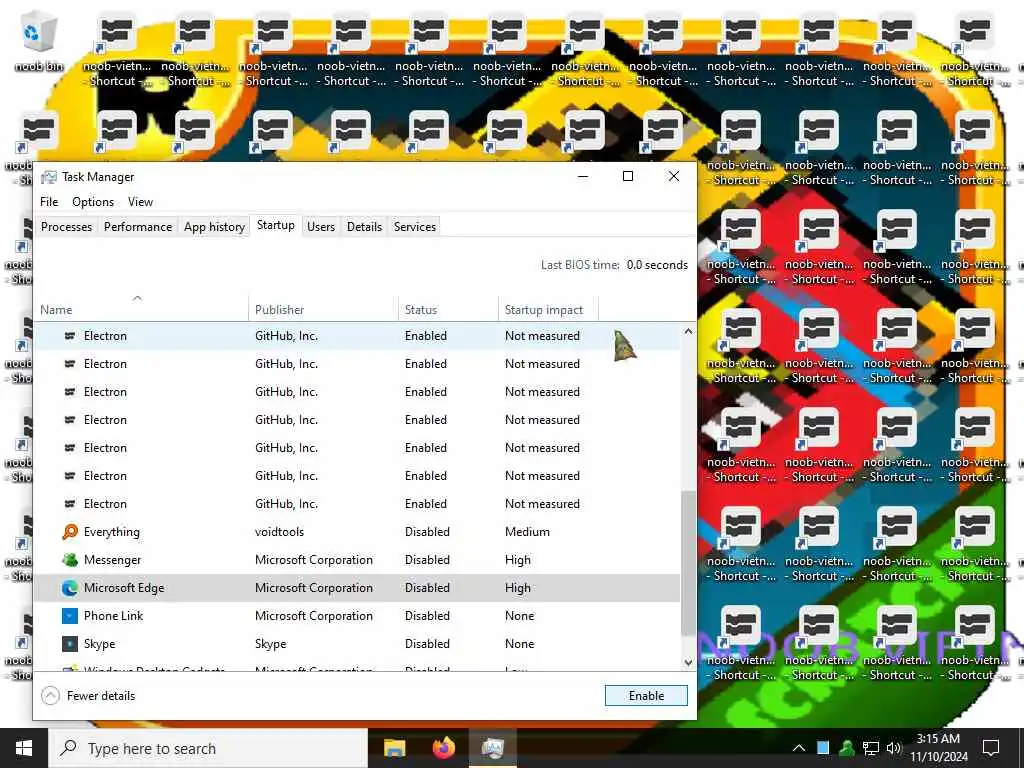Launch Firefox from the taskbar

tap(443, 748)
